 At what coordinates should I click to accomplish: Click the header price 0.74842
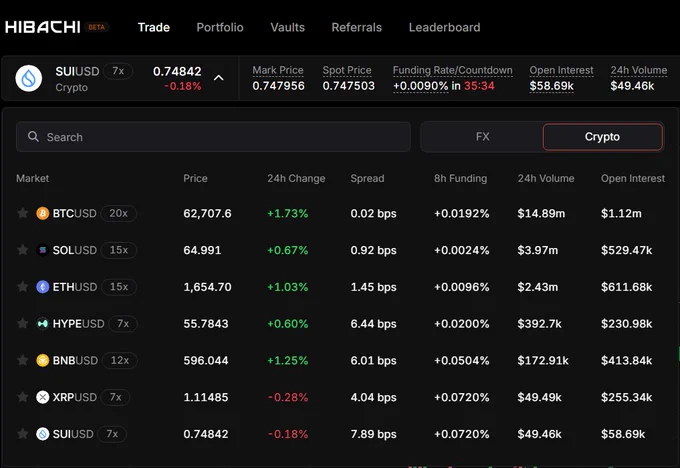click(177, 71)
